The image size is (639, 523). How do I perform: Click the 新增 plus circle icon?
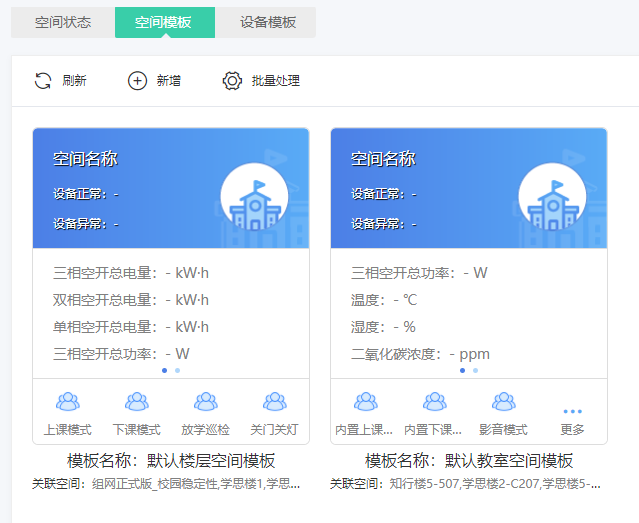(x=137, y=81)
